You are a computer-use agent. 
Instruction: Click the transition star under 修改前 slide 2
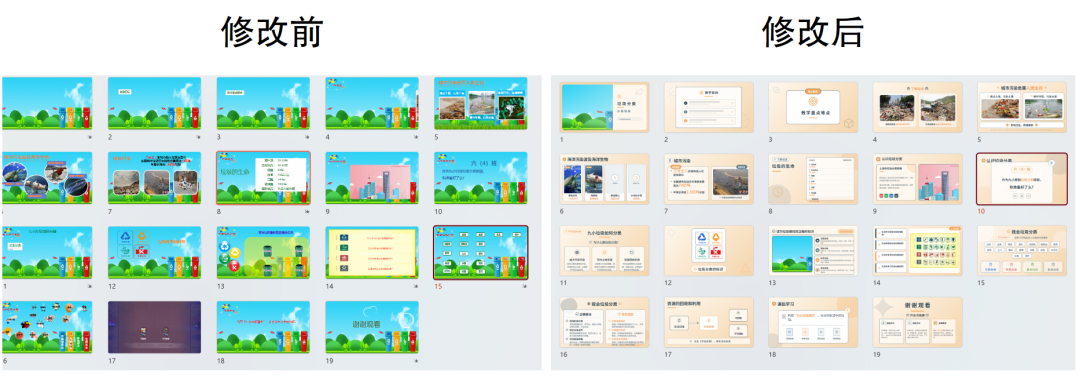(x=197, y=137)
